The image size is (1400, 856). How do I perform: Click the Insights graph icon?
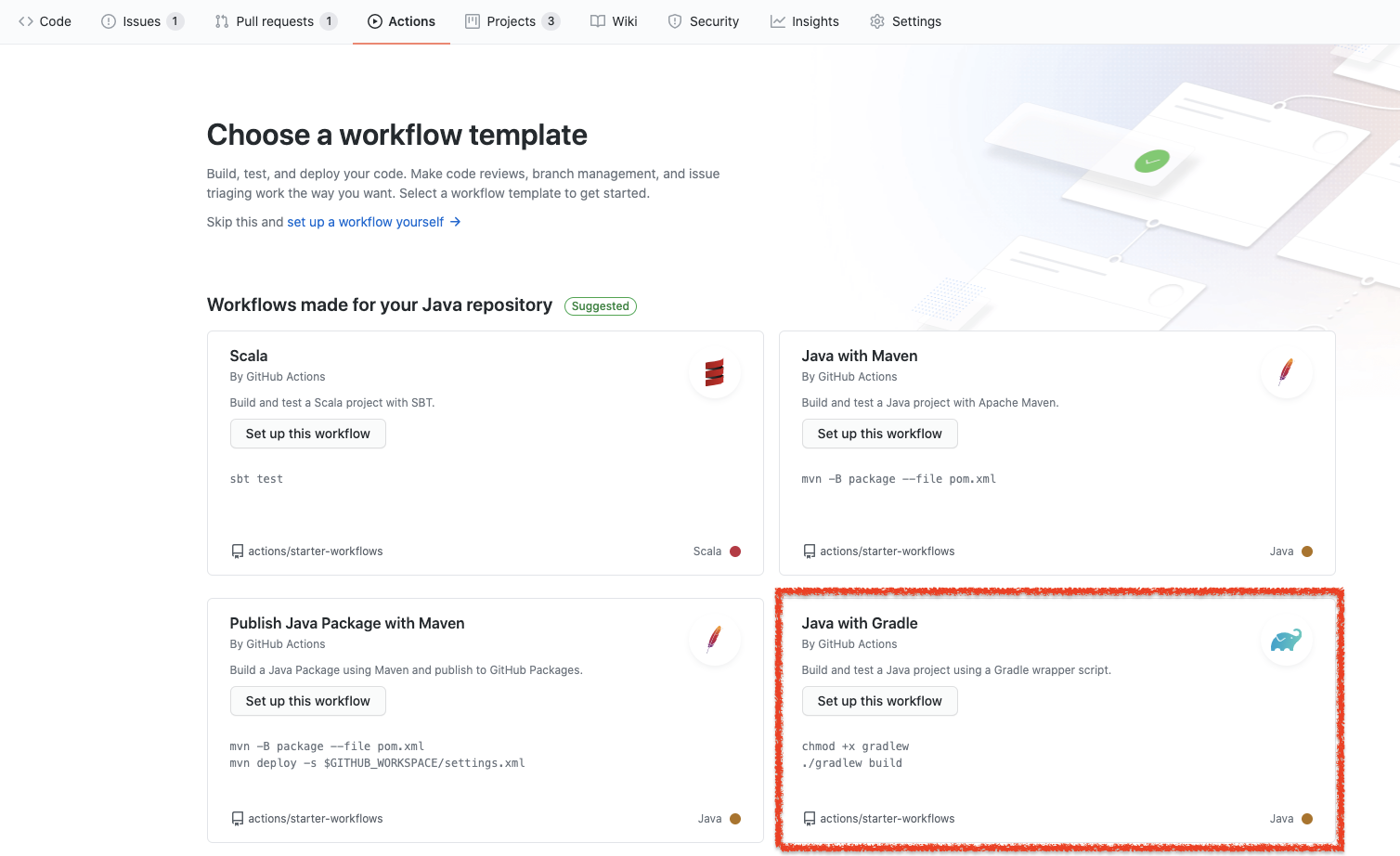click(x=778, y=21)
